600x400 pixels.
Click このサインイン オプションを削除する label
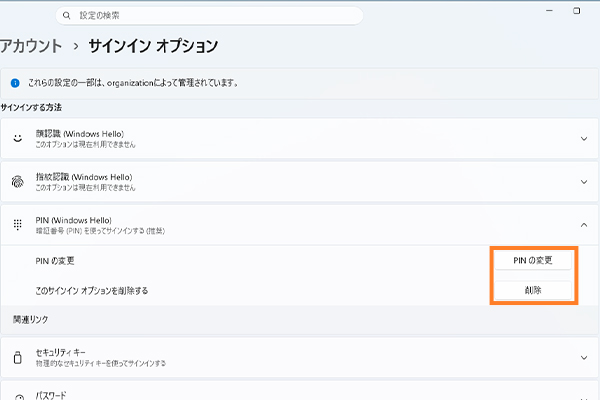point(92,291)
